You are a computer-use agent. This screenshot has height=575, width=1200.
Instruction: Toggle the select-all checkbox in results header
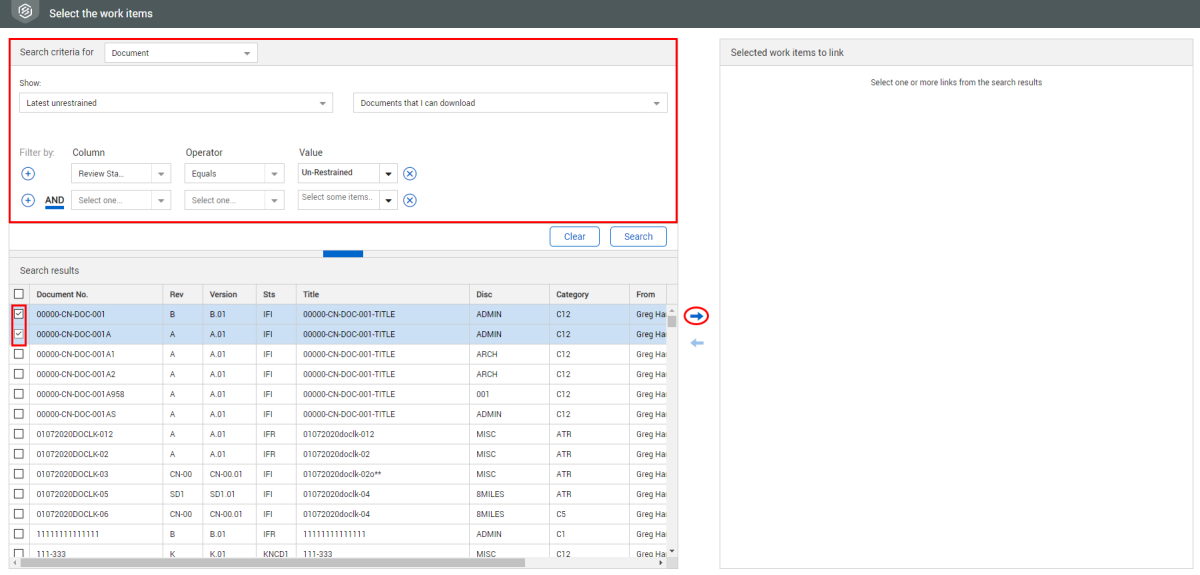(x=19, y=294)
